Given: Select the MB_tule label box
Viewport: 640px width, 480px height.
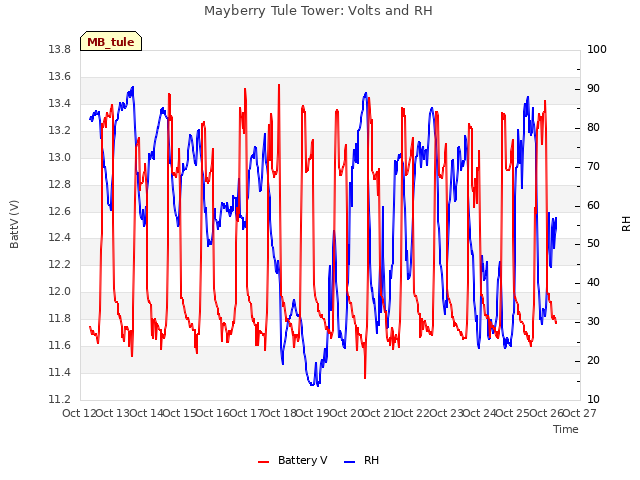Looking at the screenshot, I should (x=111, y=41).
